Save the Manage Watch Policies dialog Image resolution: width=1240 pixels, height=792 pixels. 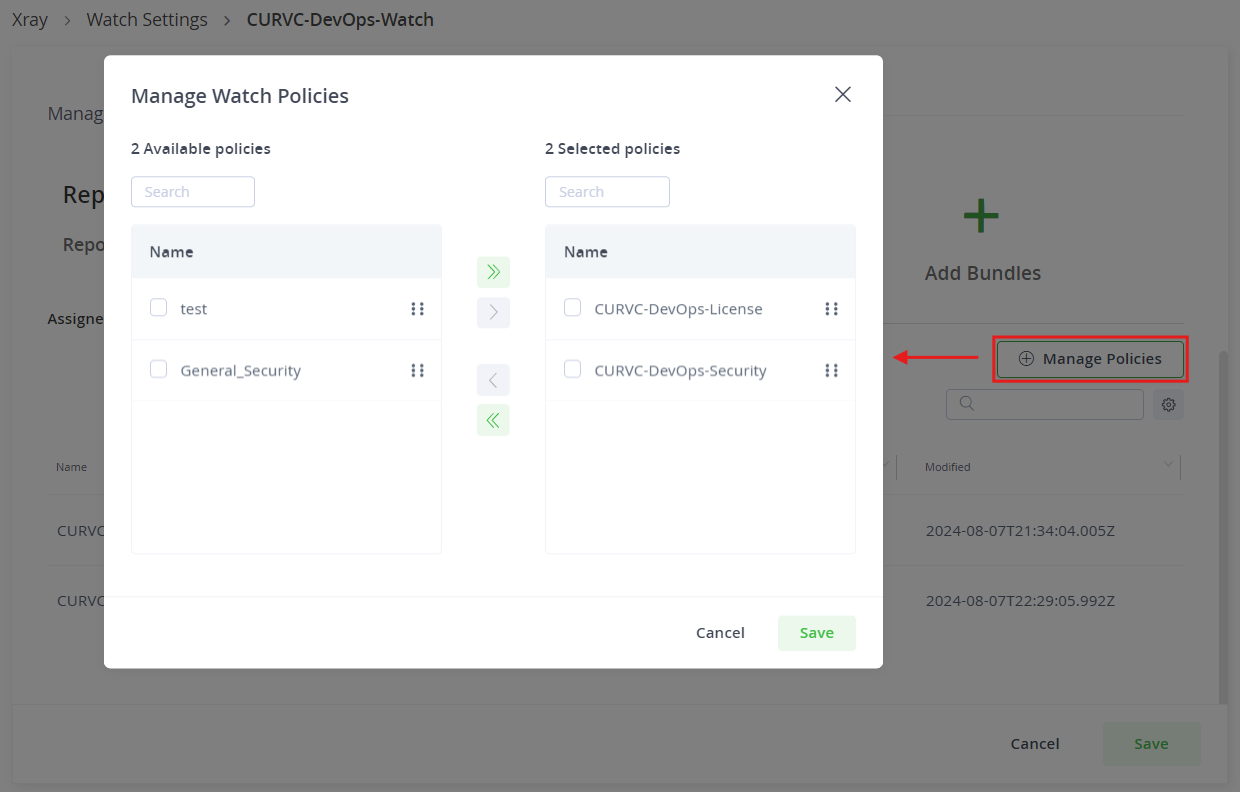(817, 633)
